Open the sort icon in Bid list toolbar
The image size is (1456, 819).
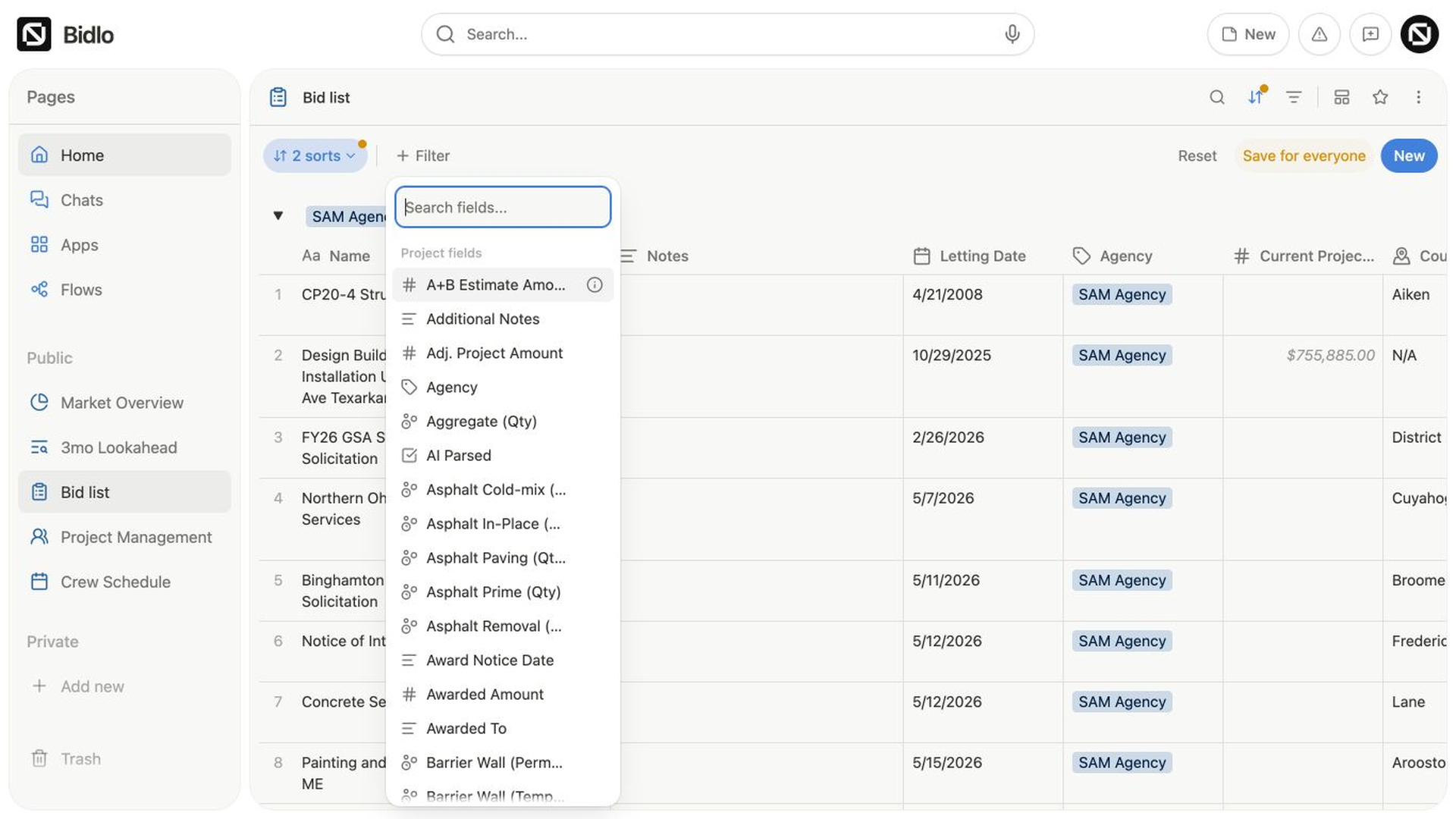pyautogui.click(x=1256, y=97)
